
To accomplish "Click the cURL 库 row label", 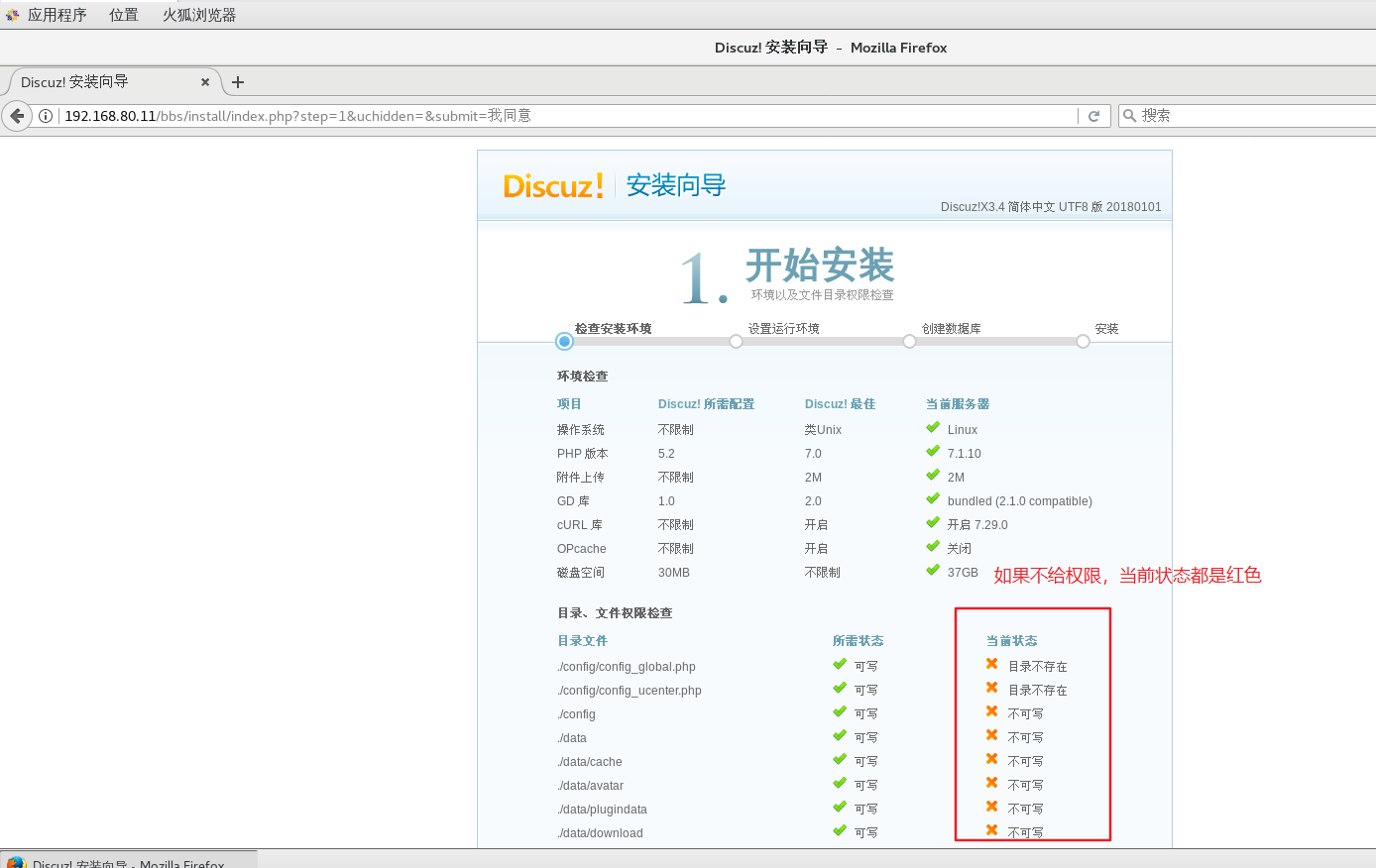I will [x=580, y=525].
